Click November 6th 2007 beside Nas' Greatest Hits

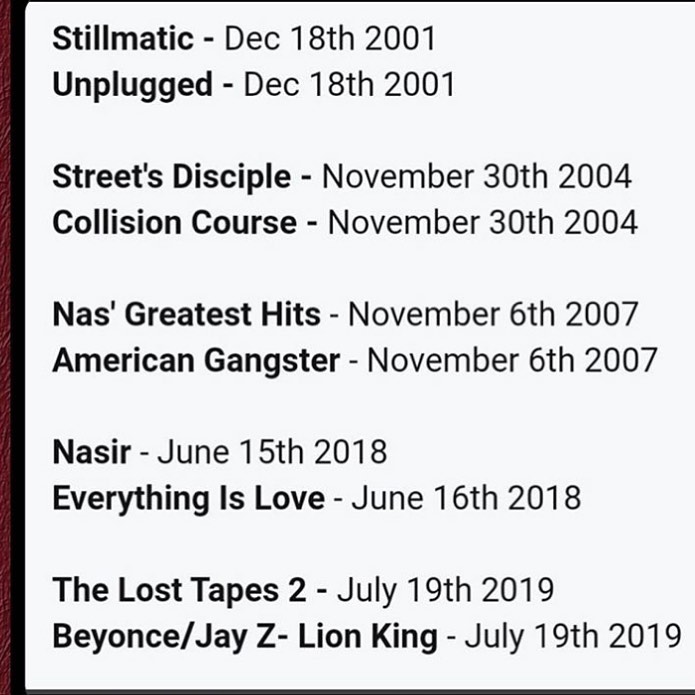[x=493, y=314]
